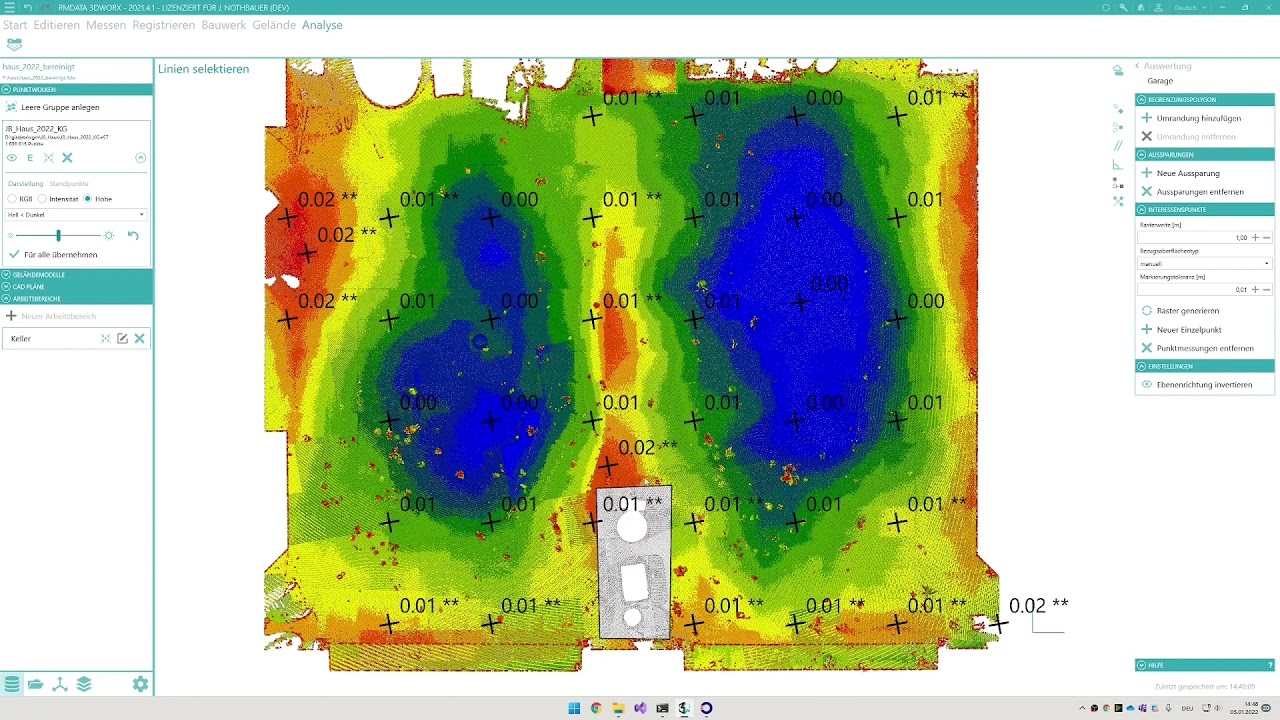Click the small dim sun icon beside slider

(x=10, y=236)
